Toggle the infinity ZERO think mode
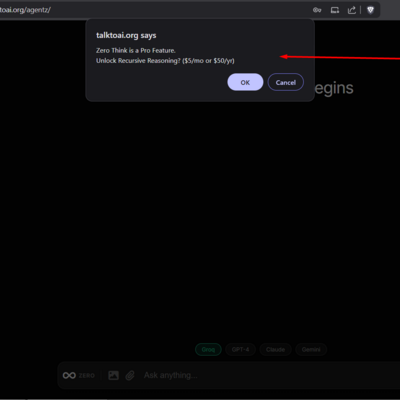The image size is (400, 400). pyautogui.click(x=79, y=375)
